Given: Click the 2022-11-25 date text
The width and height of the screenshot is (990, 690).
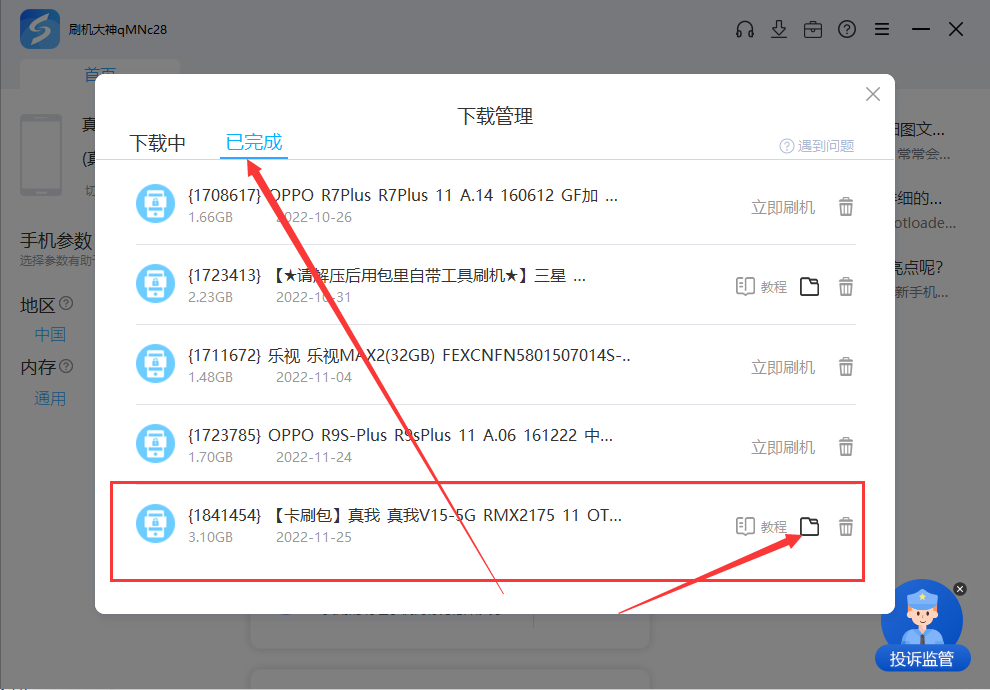Looking at the screenshot, I should [314, 537].
